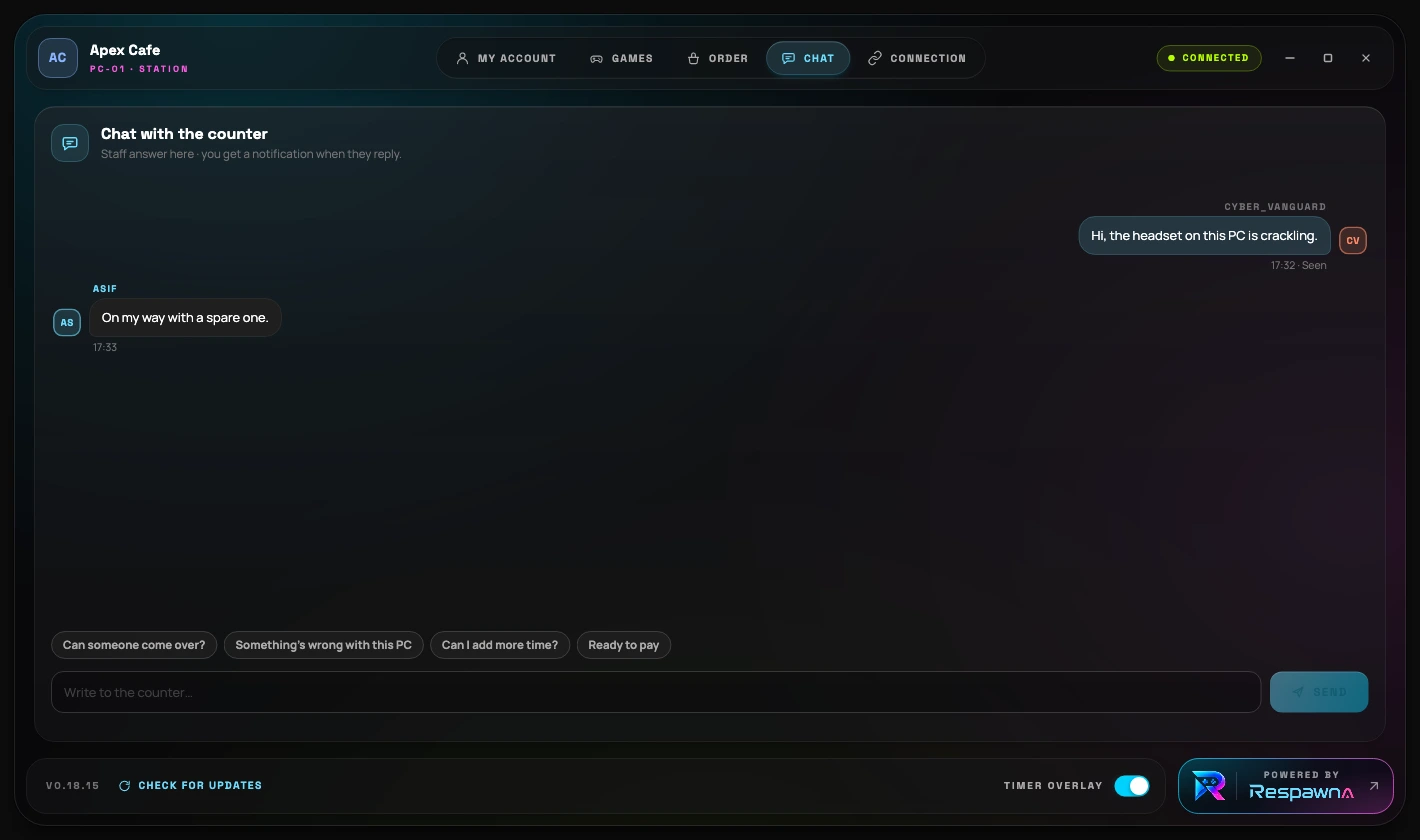This screenshot has width=1420, height=840.
Task: Click the chat bubble icon beside heading
Action: click(70, 143)
